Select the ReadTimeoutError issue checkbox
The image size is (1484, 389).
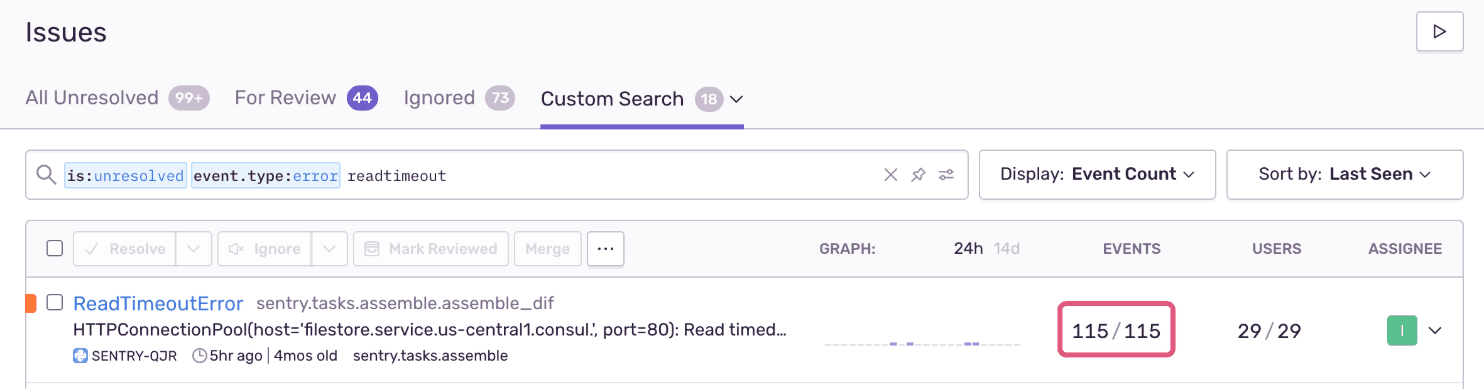(55, 302)
